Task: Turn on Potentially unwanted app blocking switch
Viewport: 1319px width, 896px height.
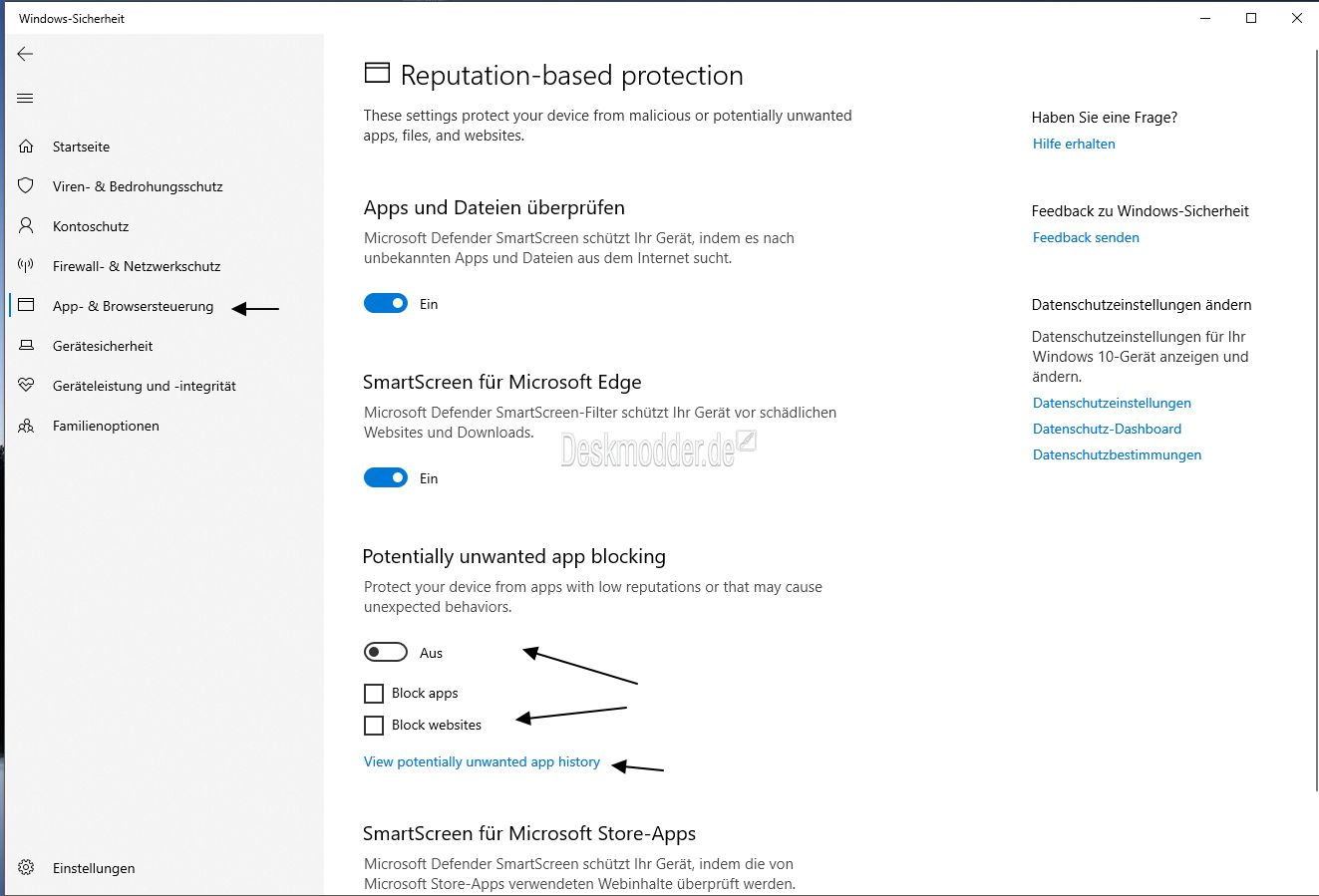Action: click(x=386, y=653)
